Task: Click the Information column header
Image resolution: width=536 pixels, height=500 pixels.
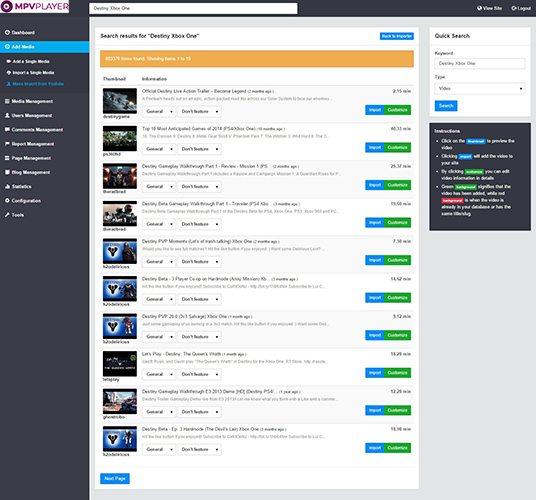Action: coord(154,79)
